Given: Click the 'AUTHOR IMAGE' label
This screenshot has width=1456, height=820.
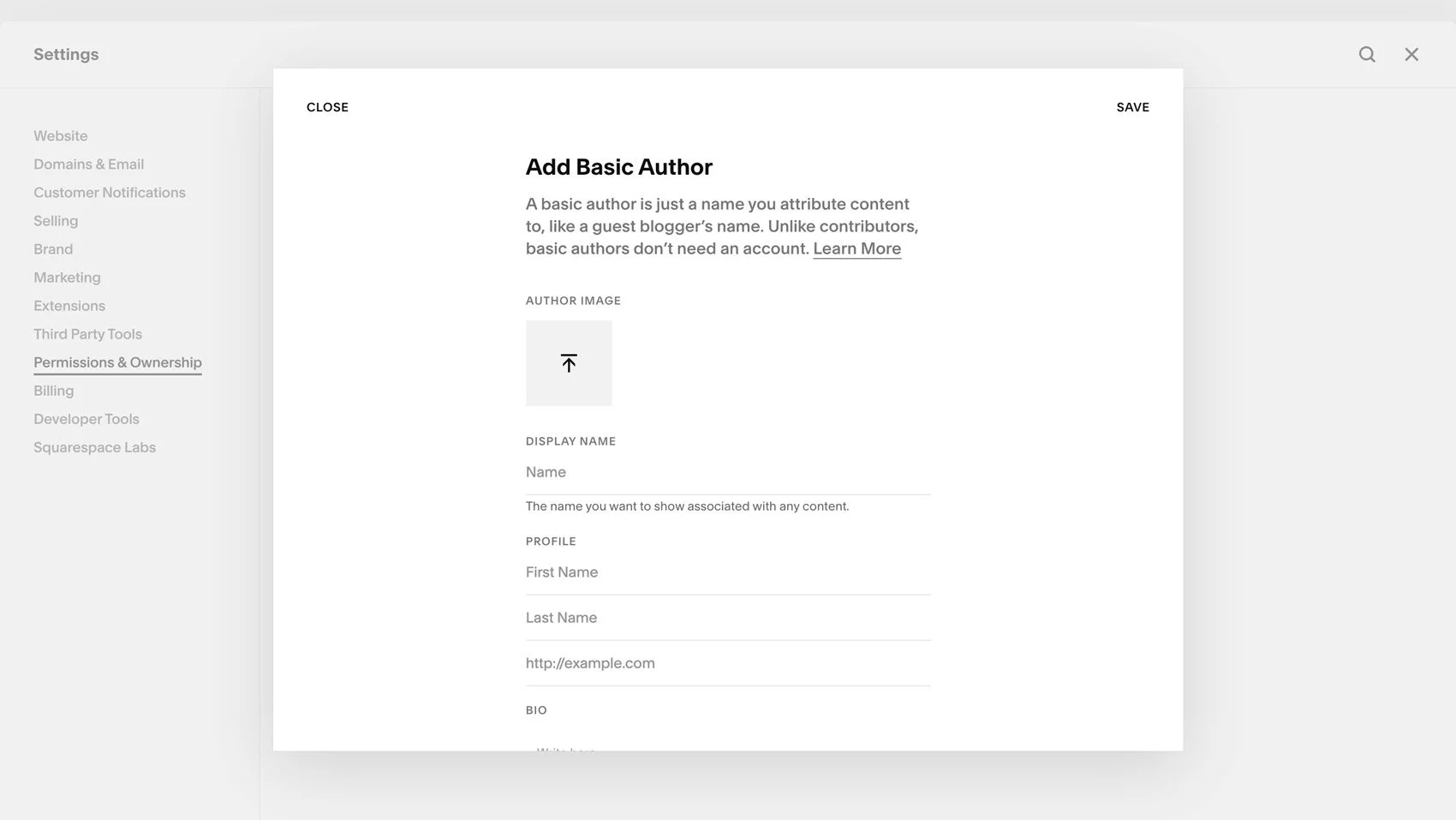Looking at the screenshot, I should (x=573, y=301).
